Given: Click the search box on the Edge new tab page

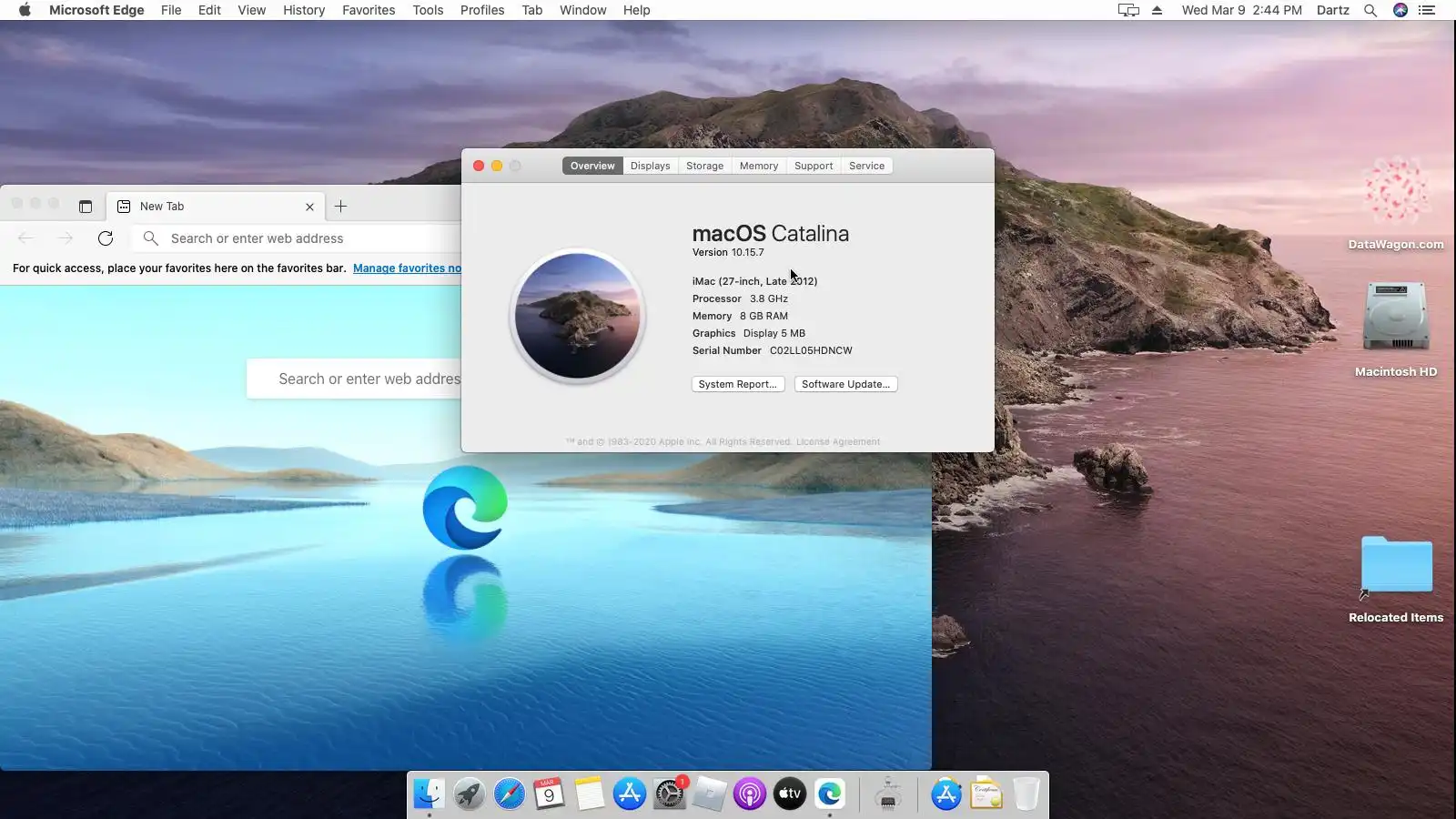Looking at the screenshot, I should 354,379.
